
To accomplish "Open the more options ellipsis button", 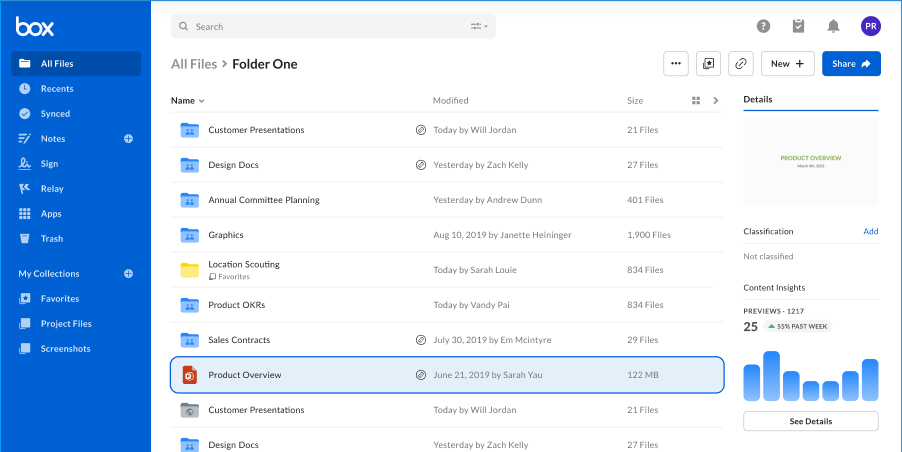I will click(x=676, y=64).
